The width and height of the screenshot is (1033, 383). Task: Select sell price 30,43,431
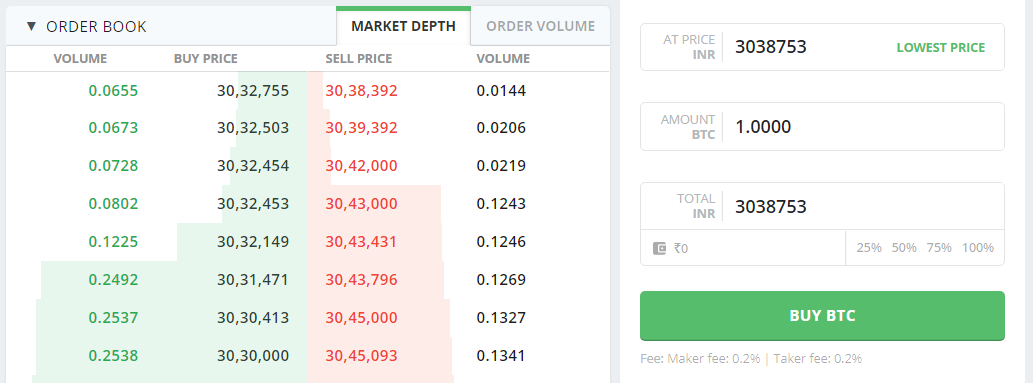(x=362, y=242)
